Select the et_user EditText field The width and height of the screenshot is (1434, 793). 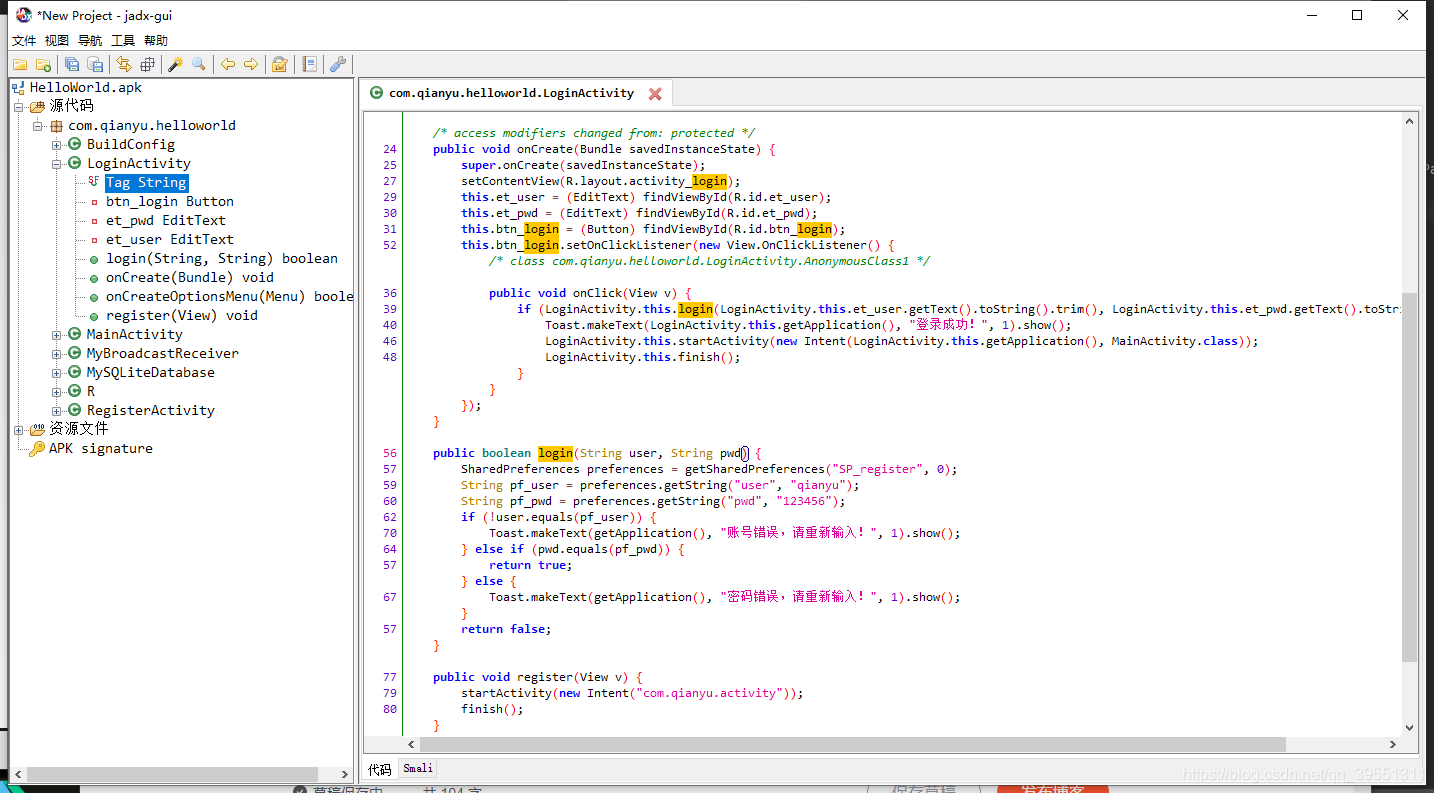point(170,239)
